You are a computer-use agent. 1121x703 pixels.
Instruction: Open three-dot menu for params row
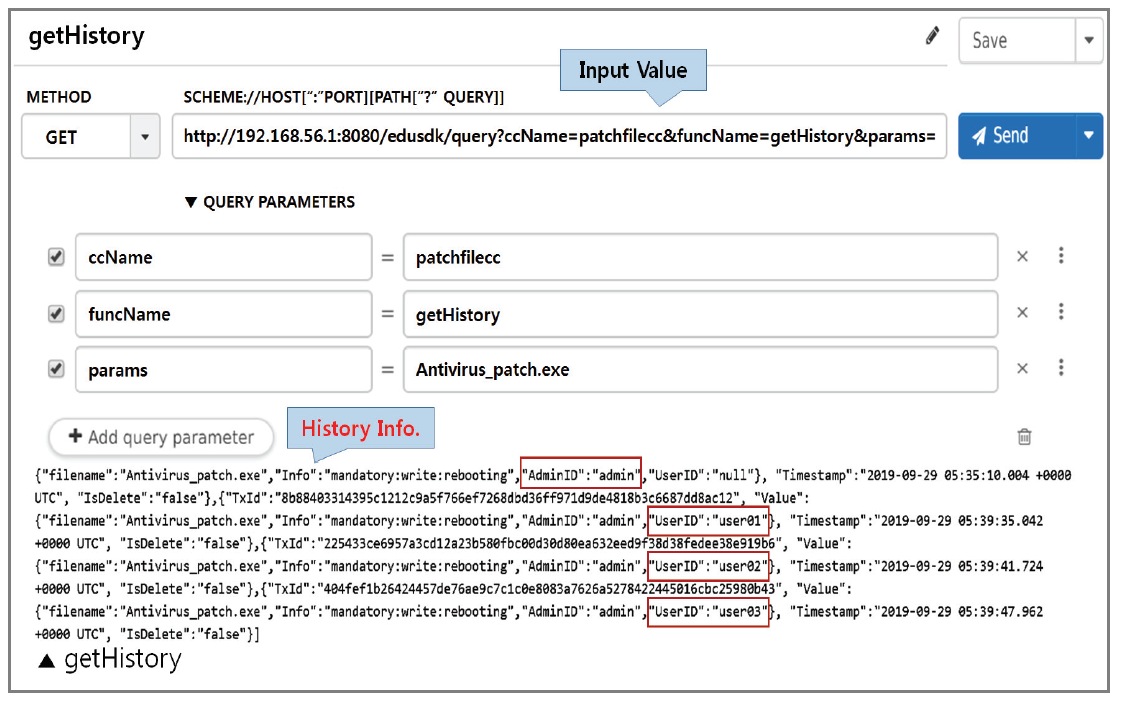click(x=1061, y=368)
